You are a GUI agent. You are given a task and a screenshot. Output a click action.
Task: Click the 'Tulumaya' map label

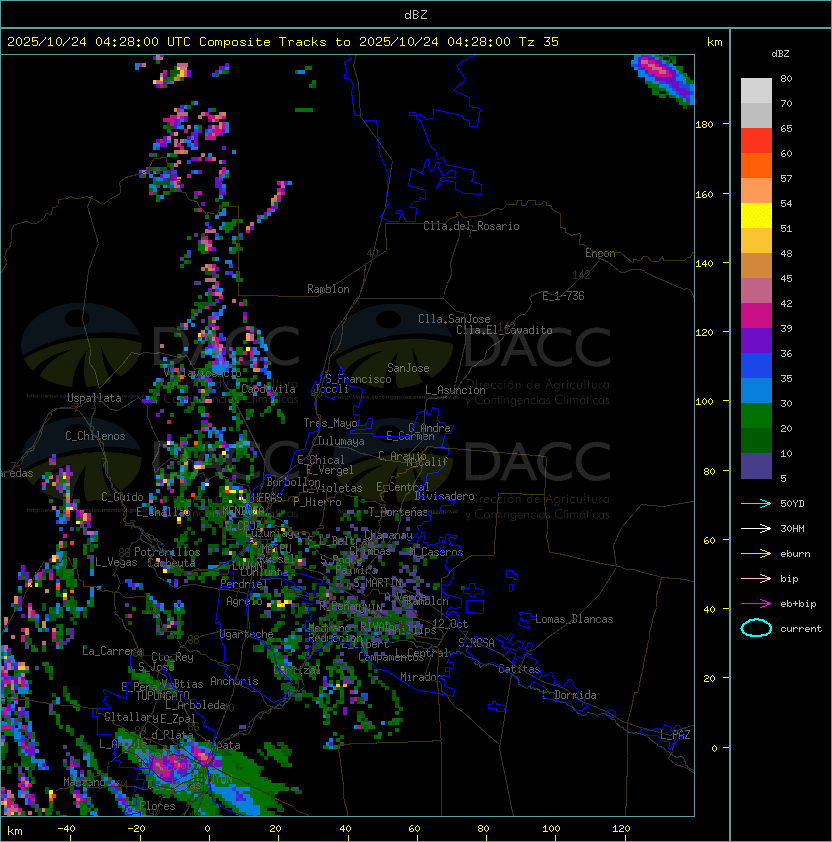coord(341,441)
